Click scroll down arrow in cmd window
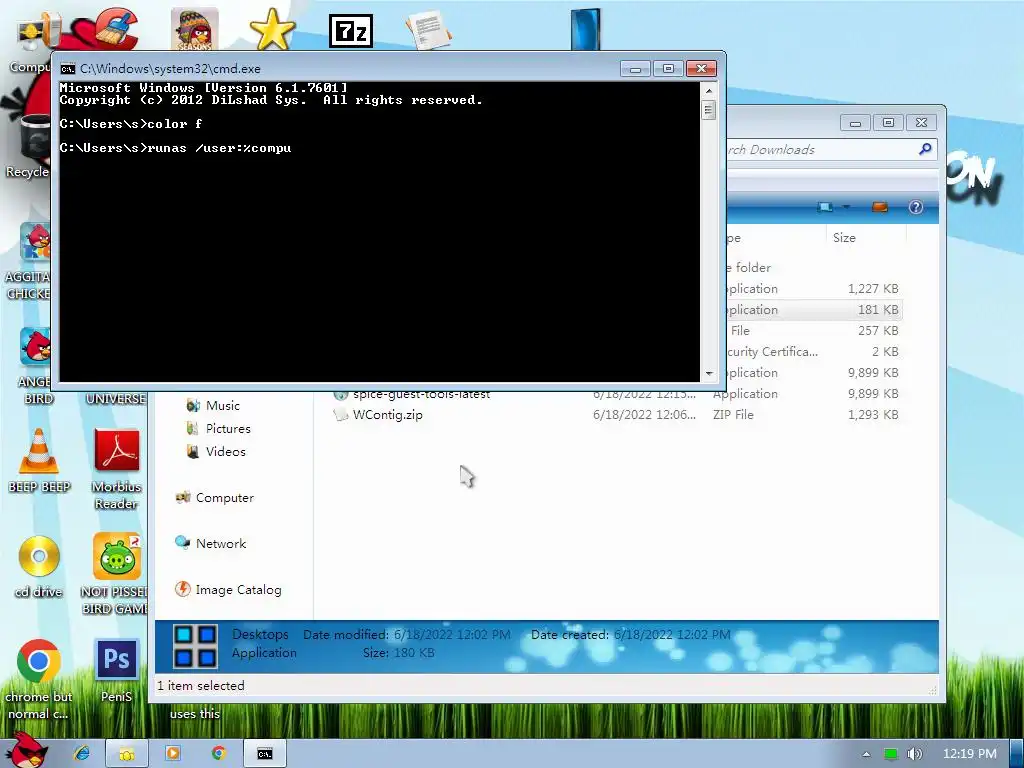Viewport: 1024px width, 768px height. click(709, 374)
